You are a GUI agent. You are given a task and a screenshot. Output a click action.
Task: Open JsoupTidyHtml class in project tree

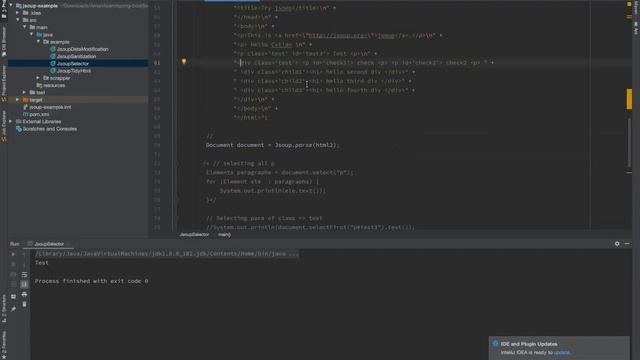(x=73, y=71)
